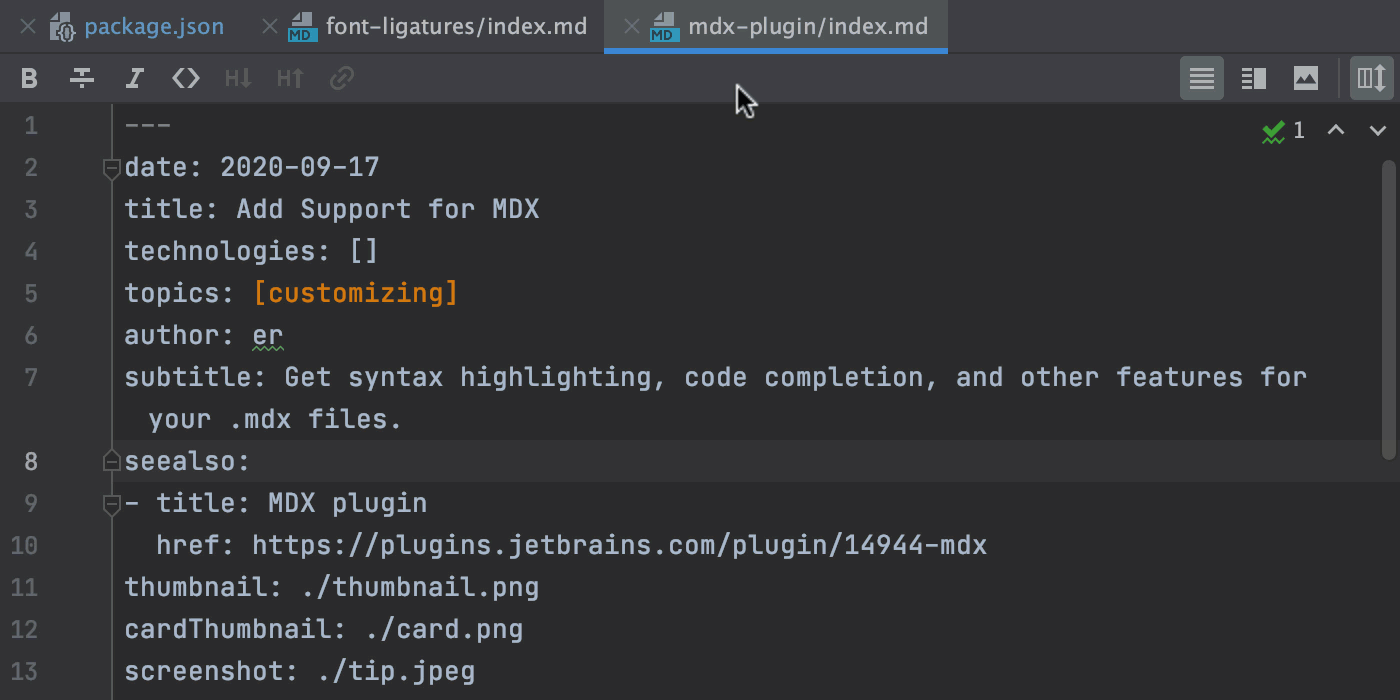This screenshot has height=700, width=1400.
Task: Apply bold formatting from Markdown toolbar
Action: 30,78
